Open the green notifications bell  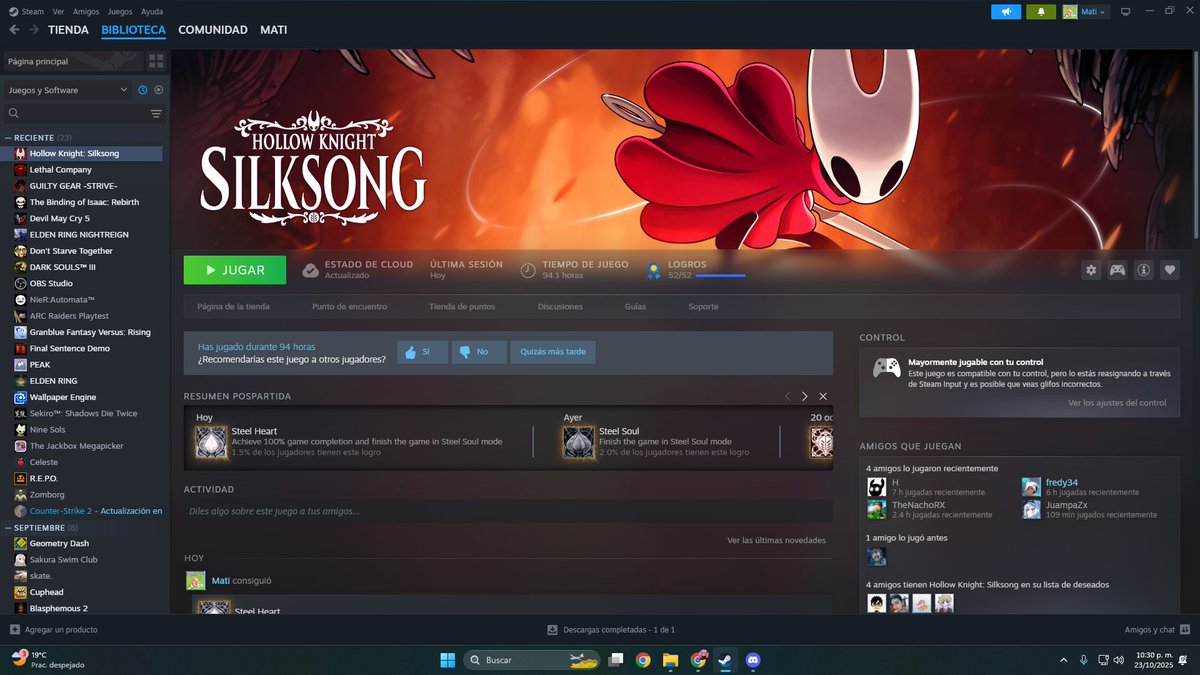coord(1041,12)
